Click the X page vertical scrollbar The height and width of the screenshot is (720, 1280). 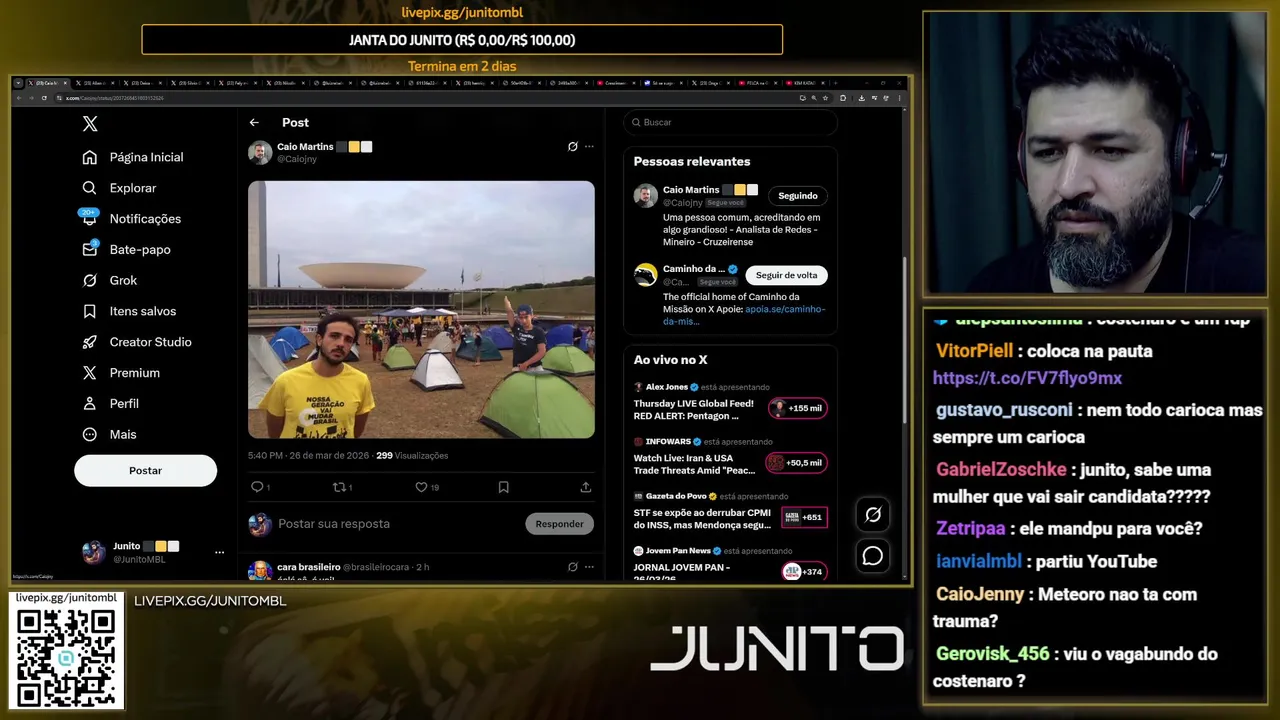pos(904,340)
